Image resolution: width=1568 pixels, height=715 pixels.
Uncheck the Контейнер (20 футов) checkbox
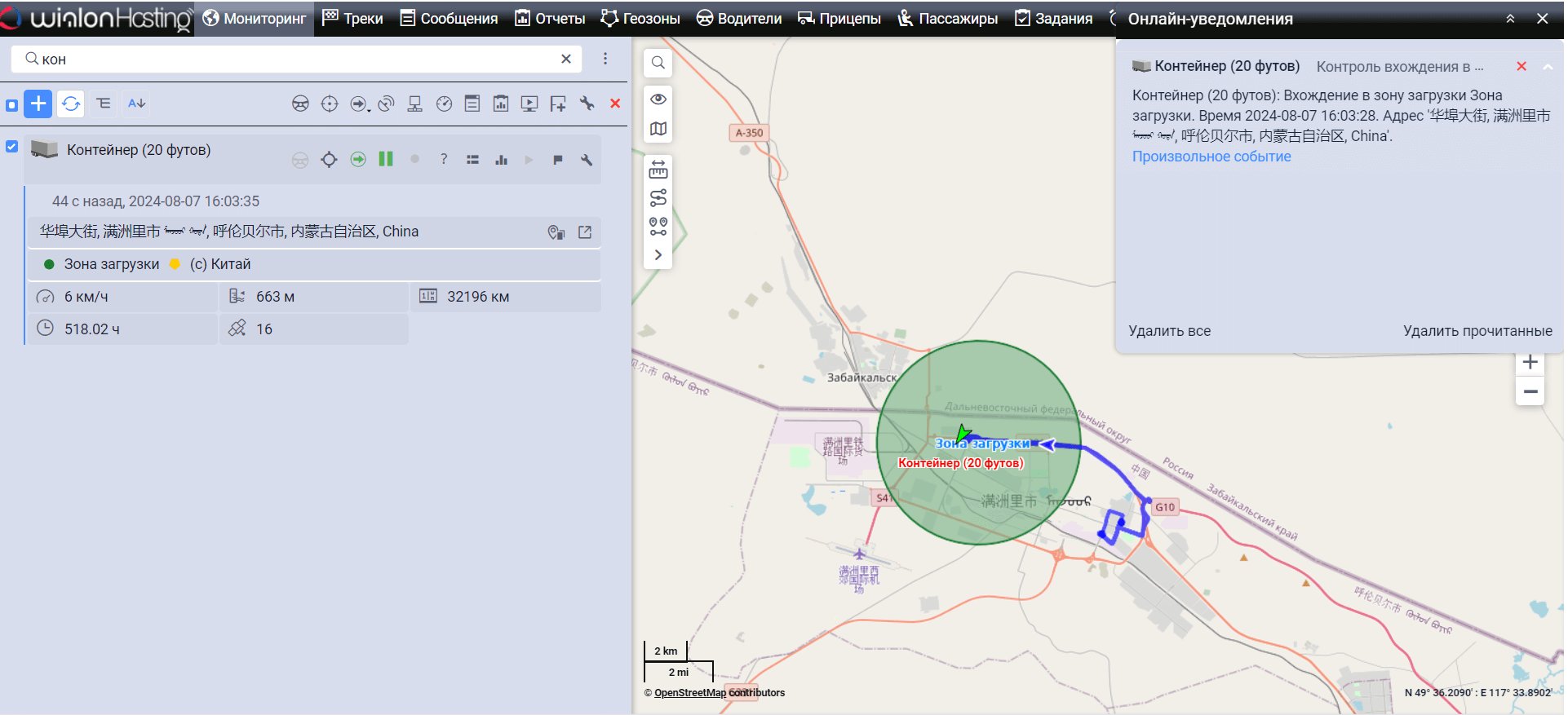click(x=12, y=147)
